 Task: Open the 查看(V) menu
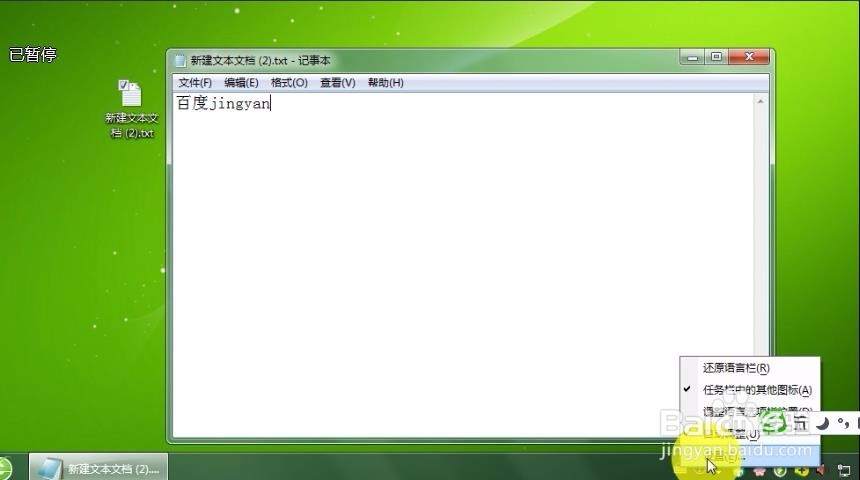click(337, 83)
